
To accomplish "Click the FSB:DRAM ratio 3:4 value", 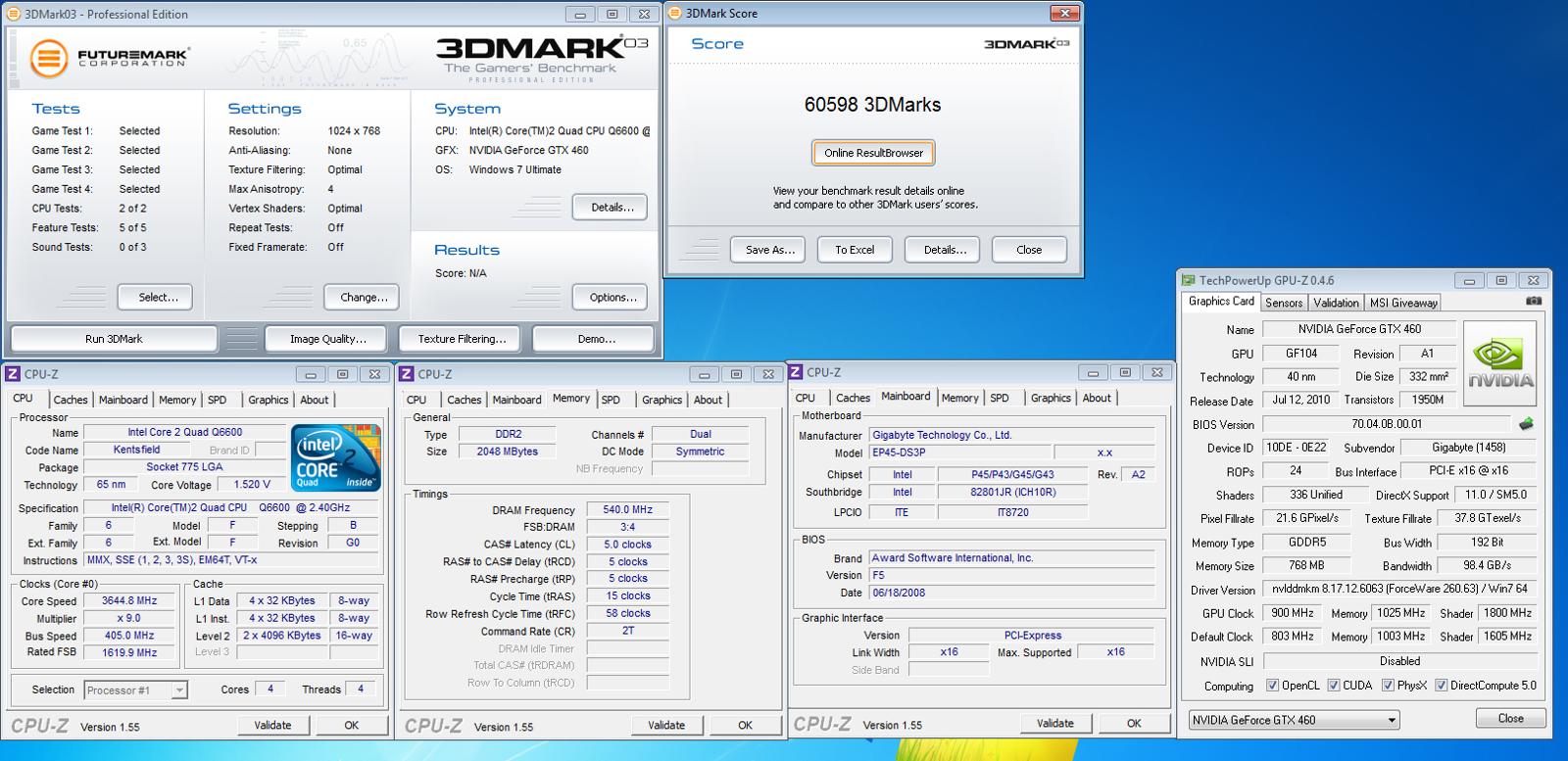I will click(x=627, y=527).
